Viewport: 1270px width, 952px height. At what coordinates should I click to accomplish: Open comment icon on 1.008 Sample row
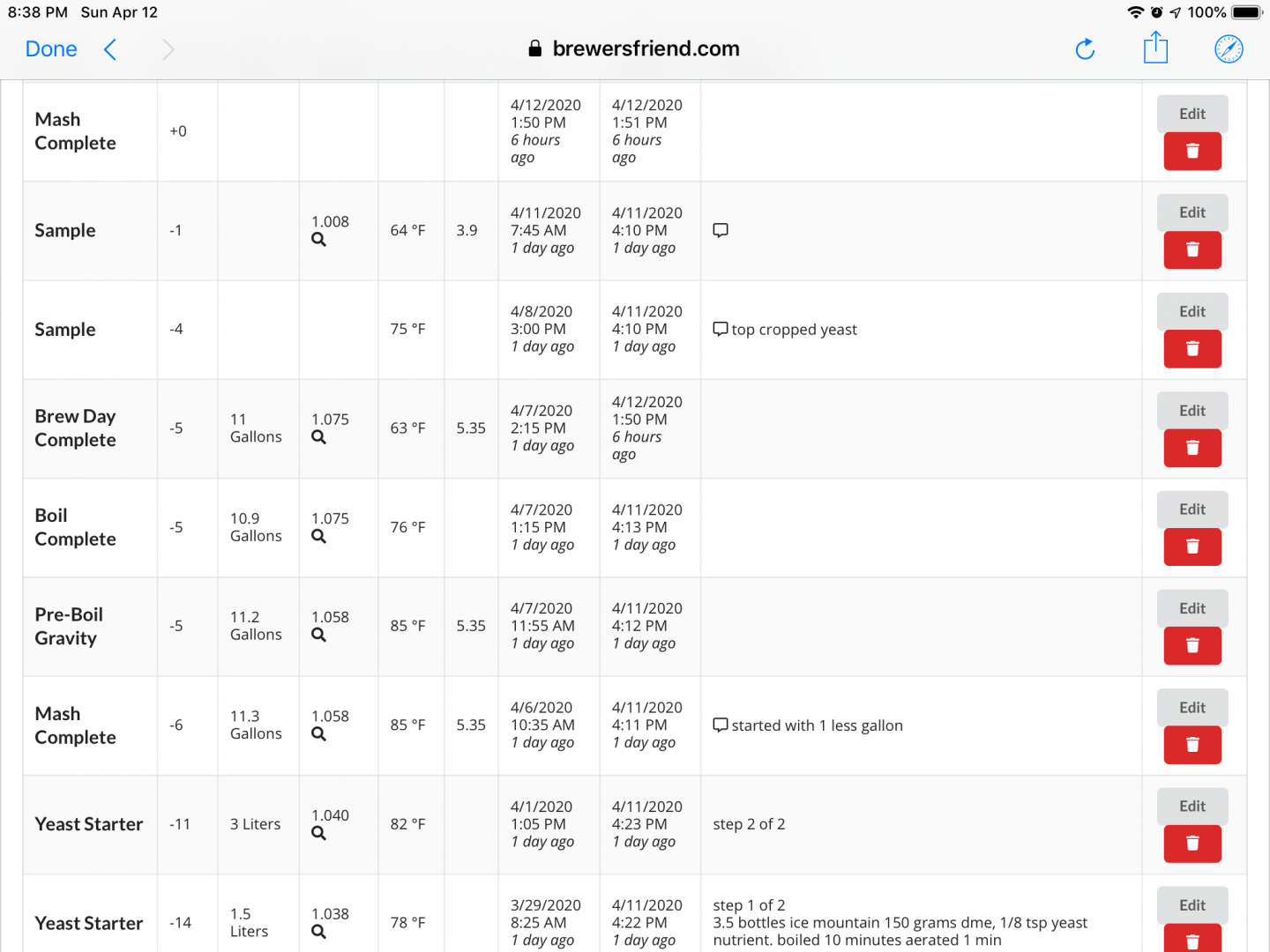(x=721, y=230)
